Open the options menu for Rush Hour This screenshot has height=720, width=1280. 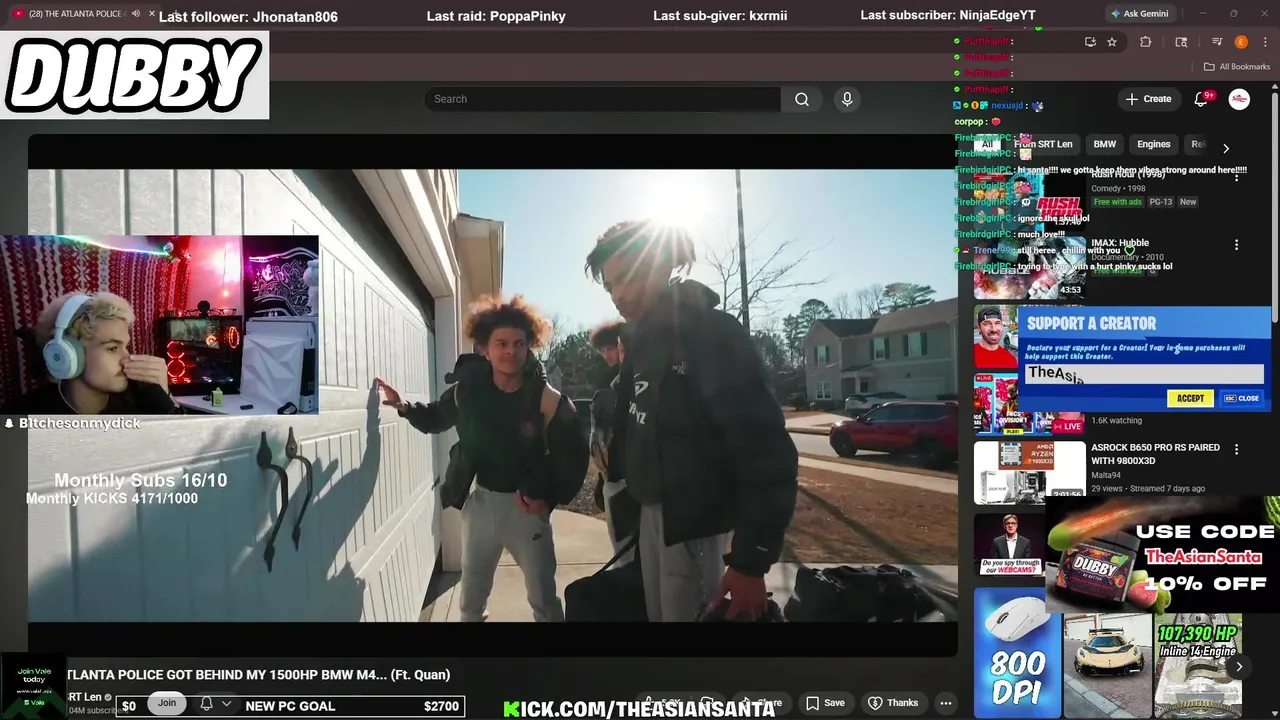point(1236,175)
